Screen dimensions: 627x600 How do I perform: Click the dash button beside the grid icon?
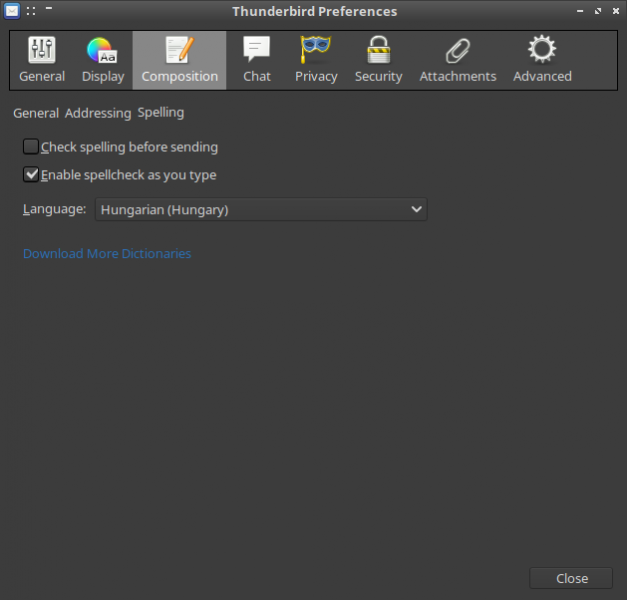(49, 8)
